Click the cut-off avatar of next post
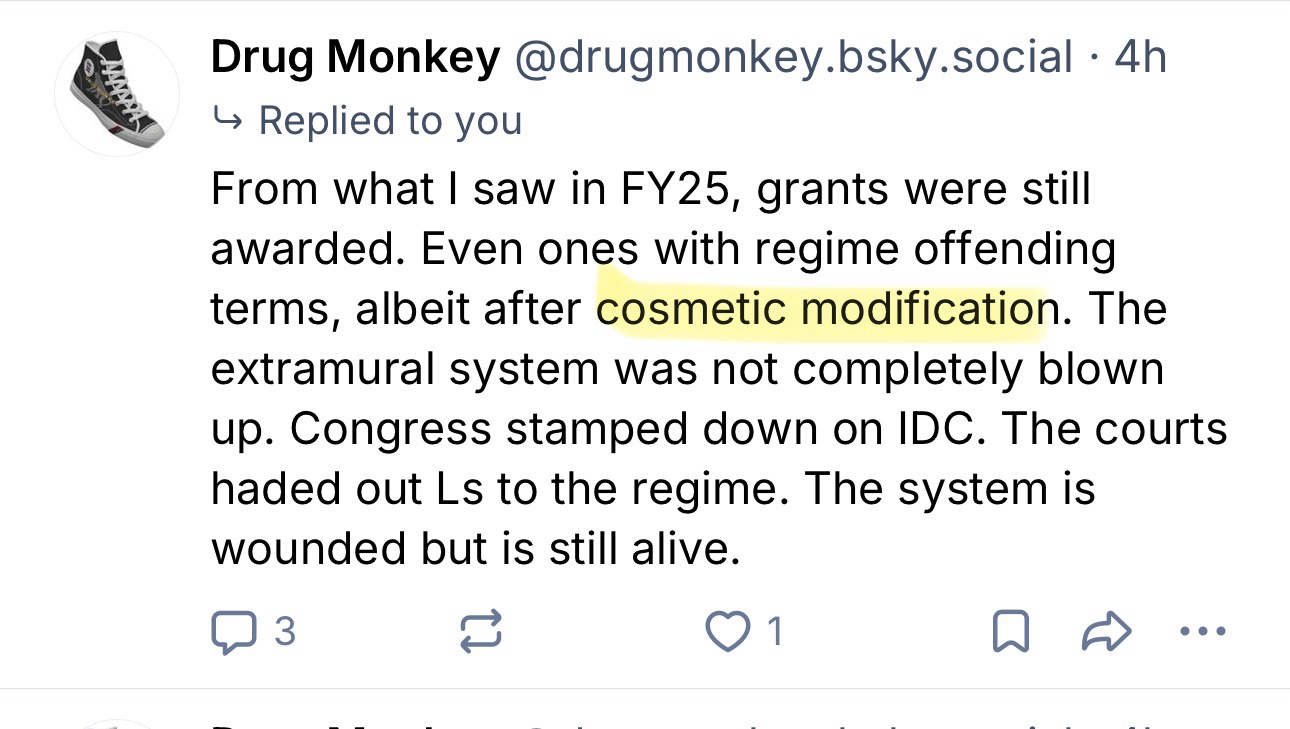 pos(117,723)
